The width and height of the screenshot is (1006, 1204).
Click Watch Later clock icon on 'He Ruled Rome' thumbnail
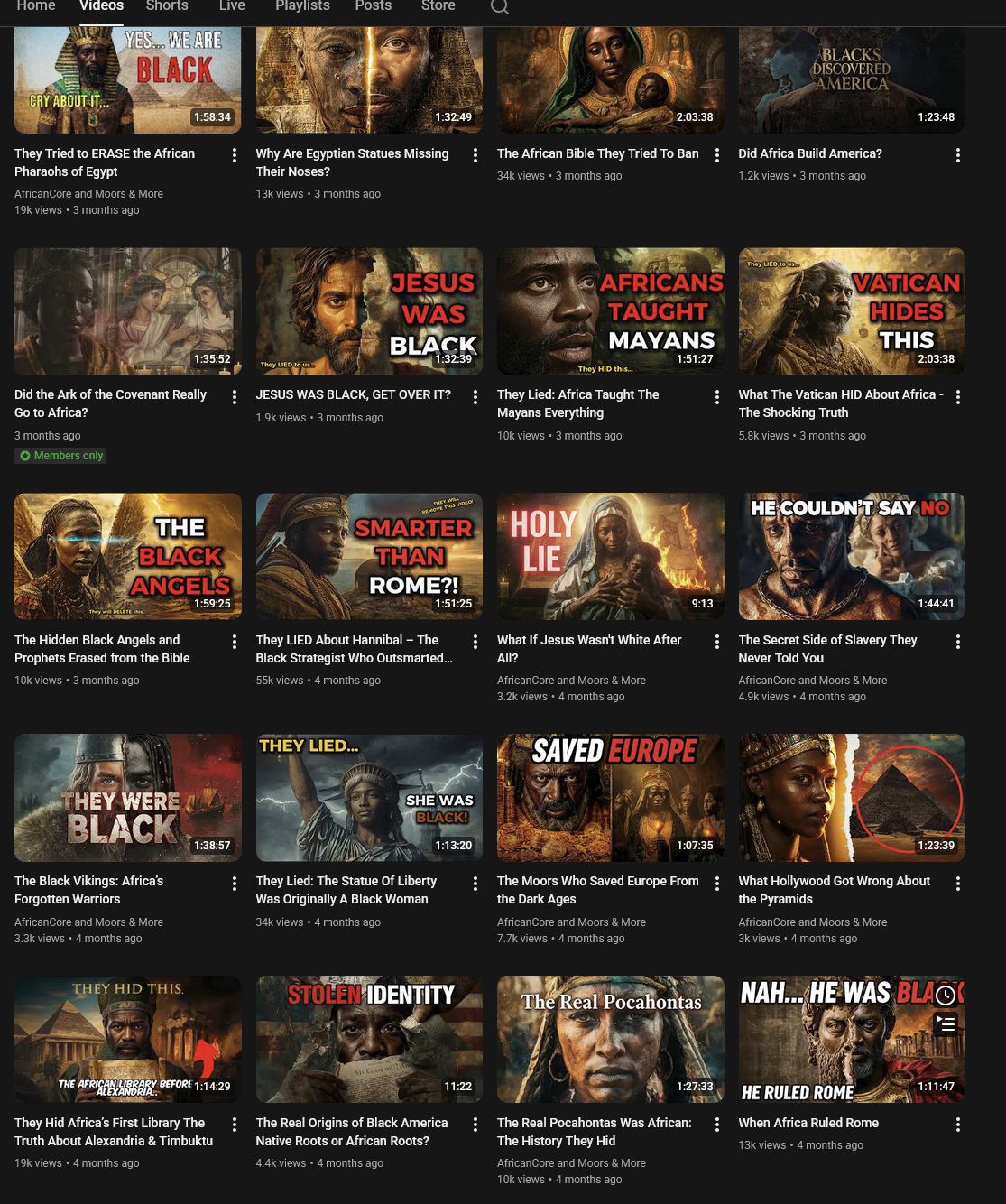coord(946,995)
